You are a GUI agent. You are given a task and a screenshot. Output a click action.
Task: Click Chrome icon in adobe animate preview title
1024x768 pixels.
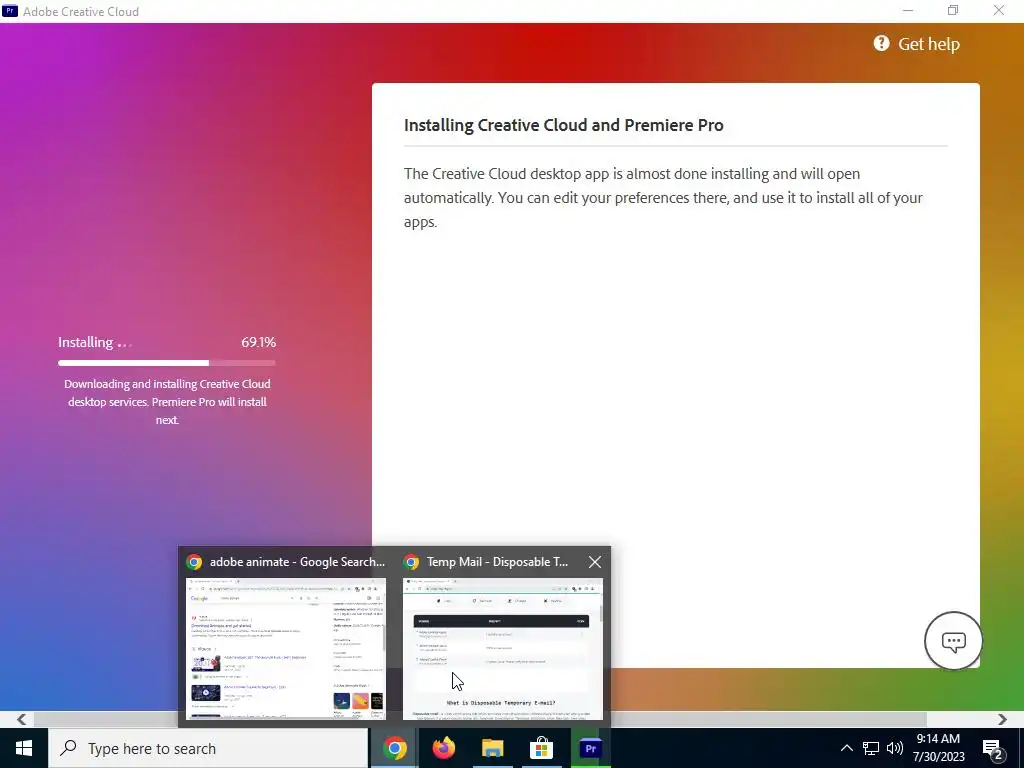(x=194, y=562)
